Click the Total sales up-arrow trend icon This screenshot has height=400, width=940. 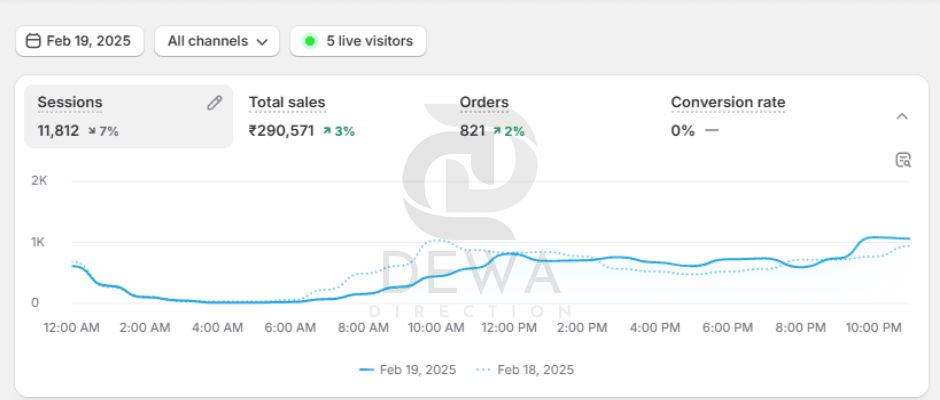(327, 131)
